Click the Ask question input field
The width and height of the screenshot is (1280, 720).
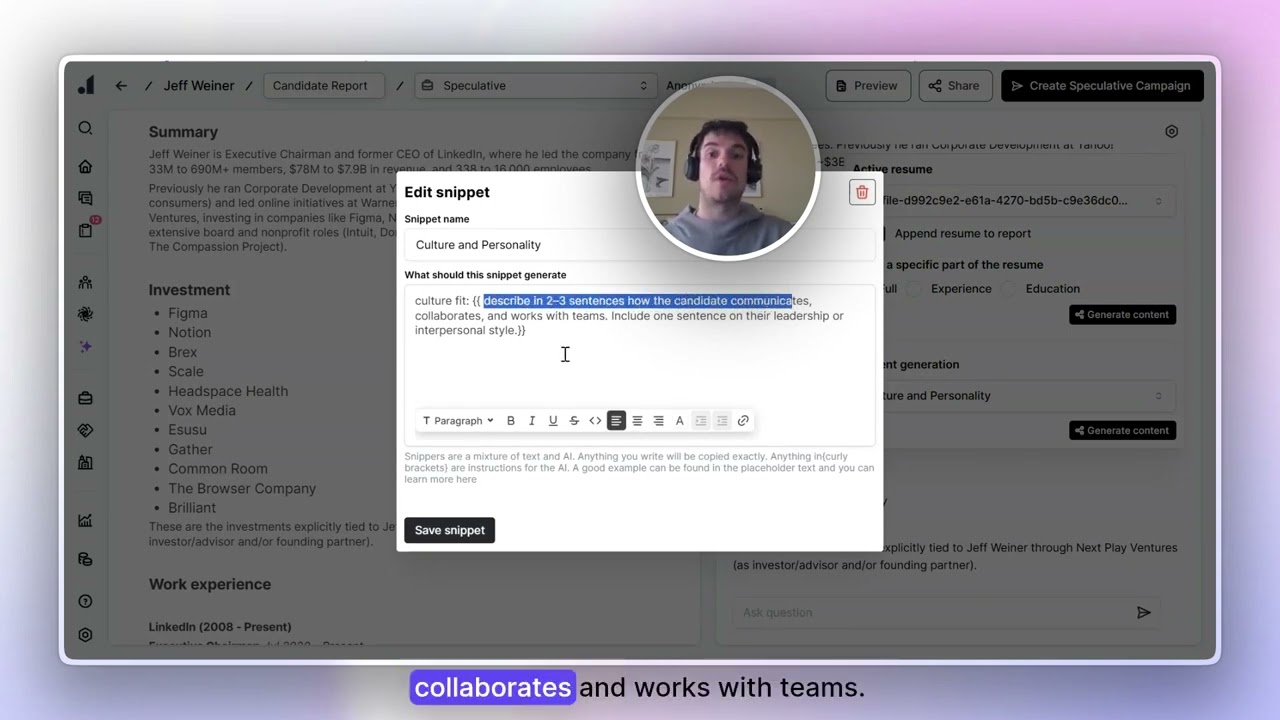[x=930, y=613]
